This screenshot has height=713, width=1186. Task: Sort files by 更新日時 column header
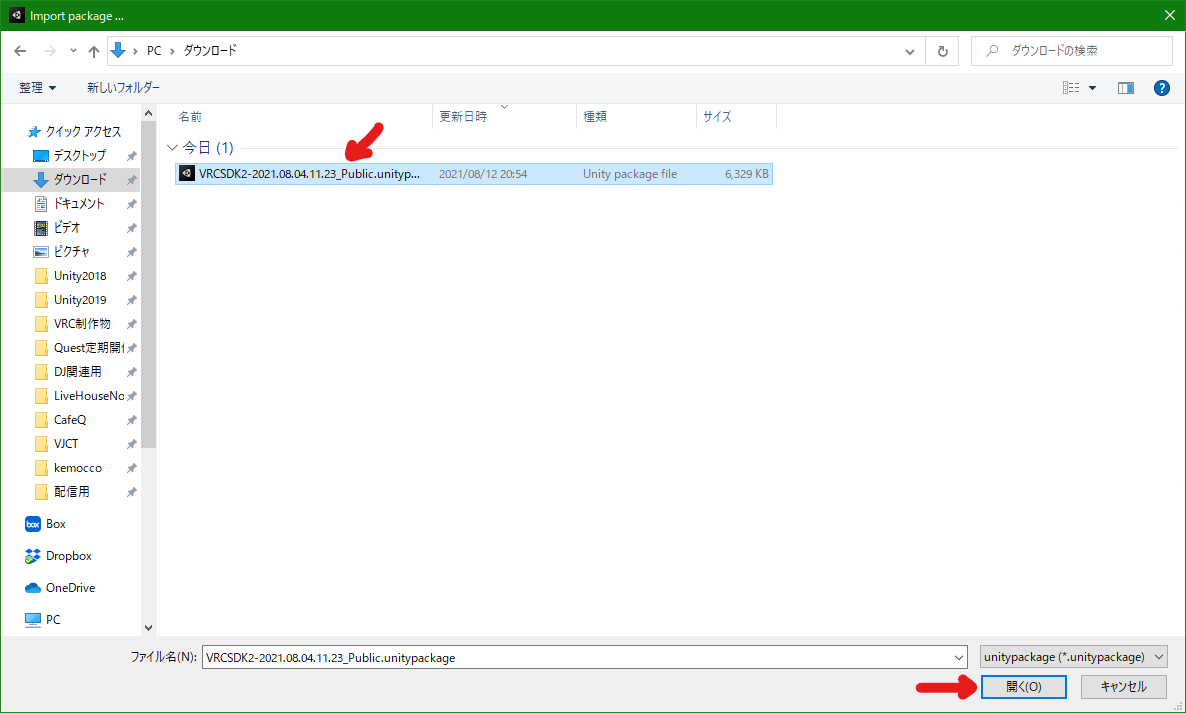pos(463,117)
